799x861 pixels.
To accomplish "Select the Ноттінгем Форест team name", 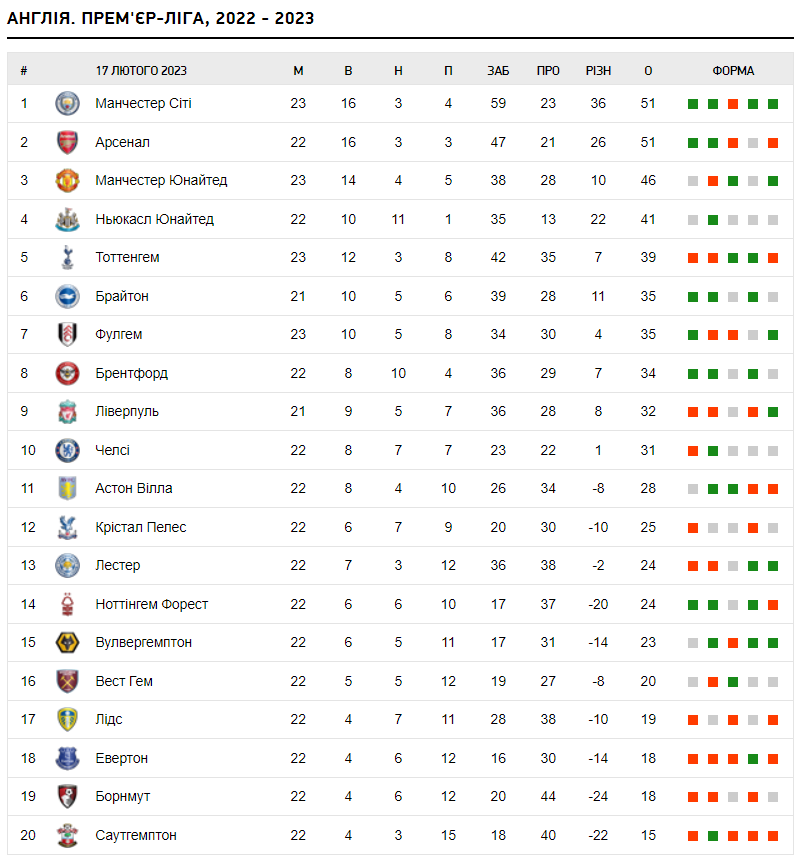I will pyautogui.click(x=151, y=604).
